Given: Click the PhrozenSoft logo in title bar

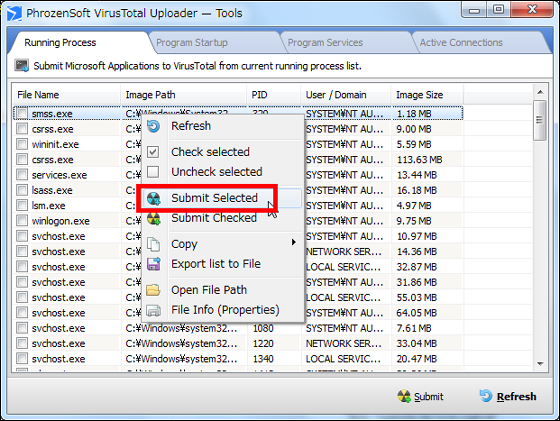Looking at the screenshot, I should pos(14,14).
